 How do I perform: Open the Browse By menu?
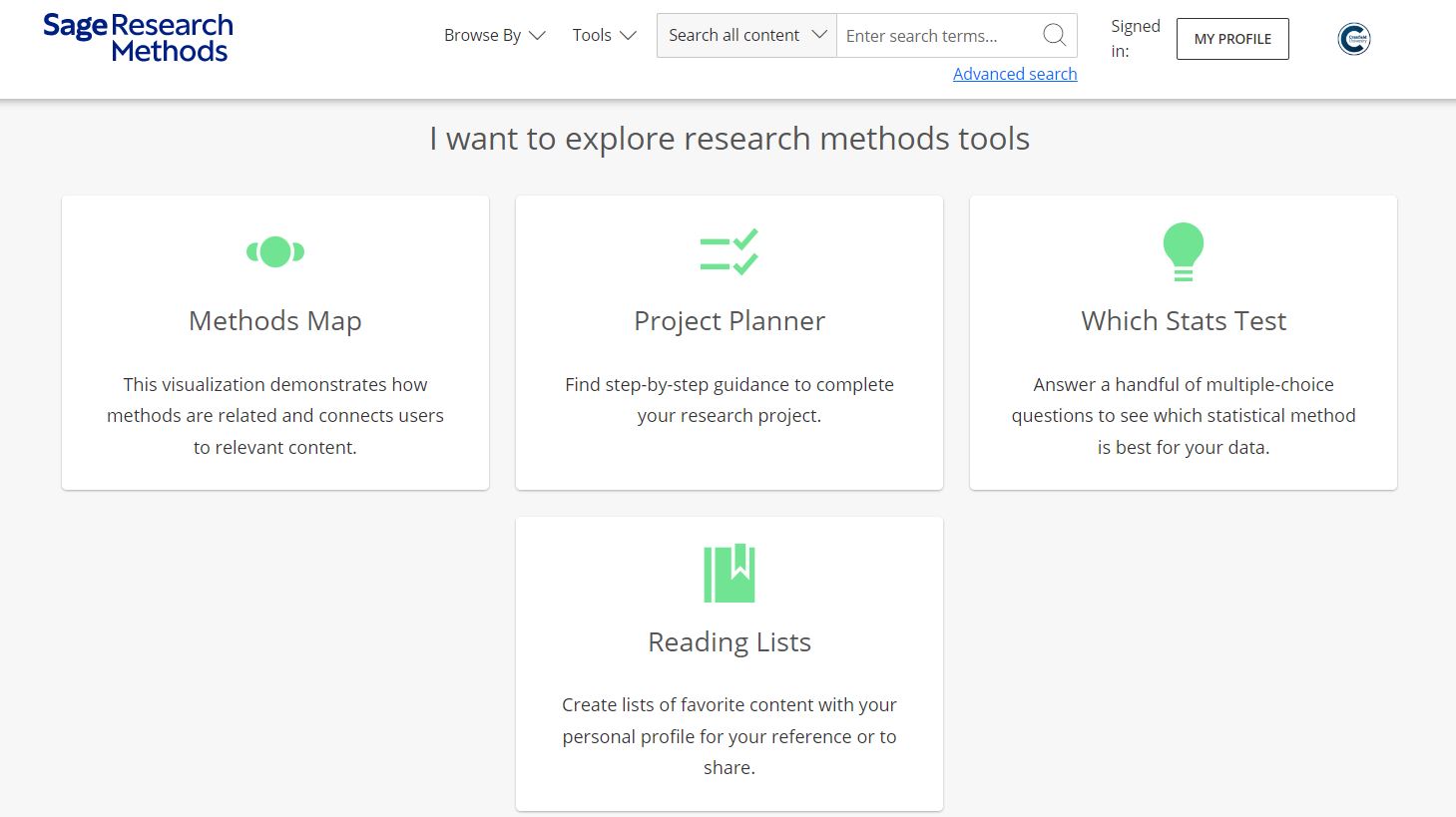coord(482,34)
